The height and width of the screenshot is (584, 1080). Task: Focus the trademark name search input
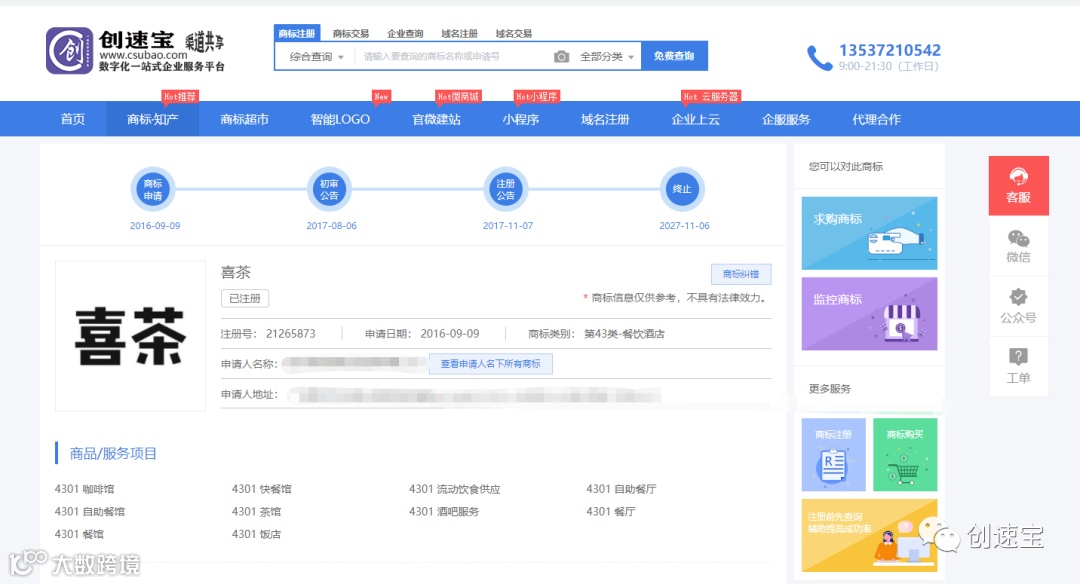click(454, 56)
